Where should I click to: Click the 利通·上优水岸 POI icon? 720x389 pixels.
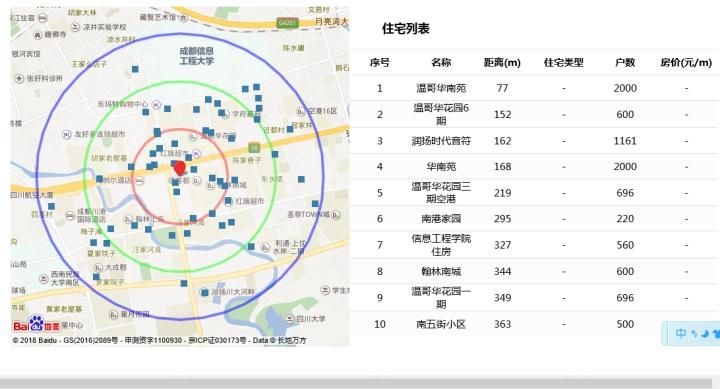pyautogui.click(x=265, y=248)
